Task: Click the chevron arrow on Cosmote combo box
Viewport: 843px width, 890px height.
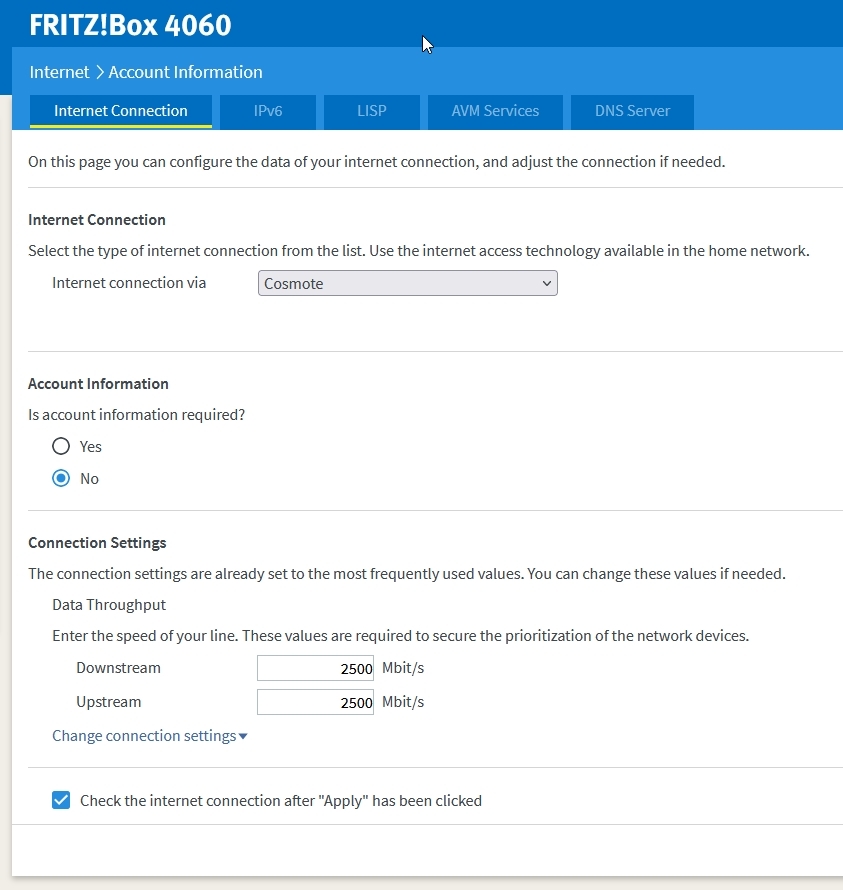Action: click(547, 283)
